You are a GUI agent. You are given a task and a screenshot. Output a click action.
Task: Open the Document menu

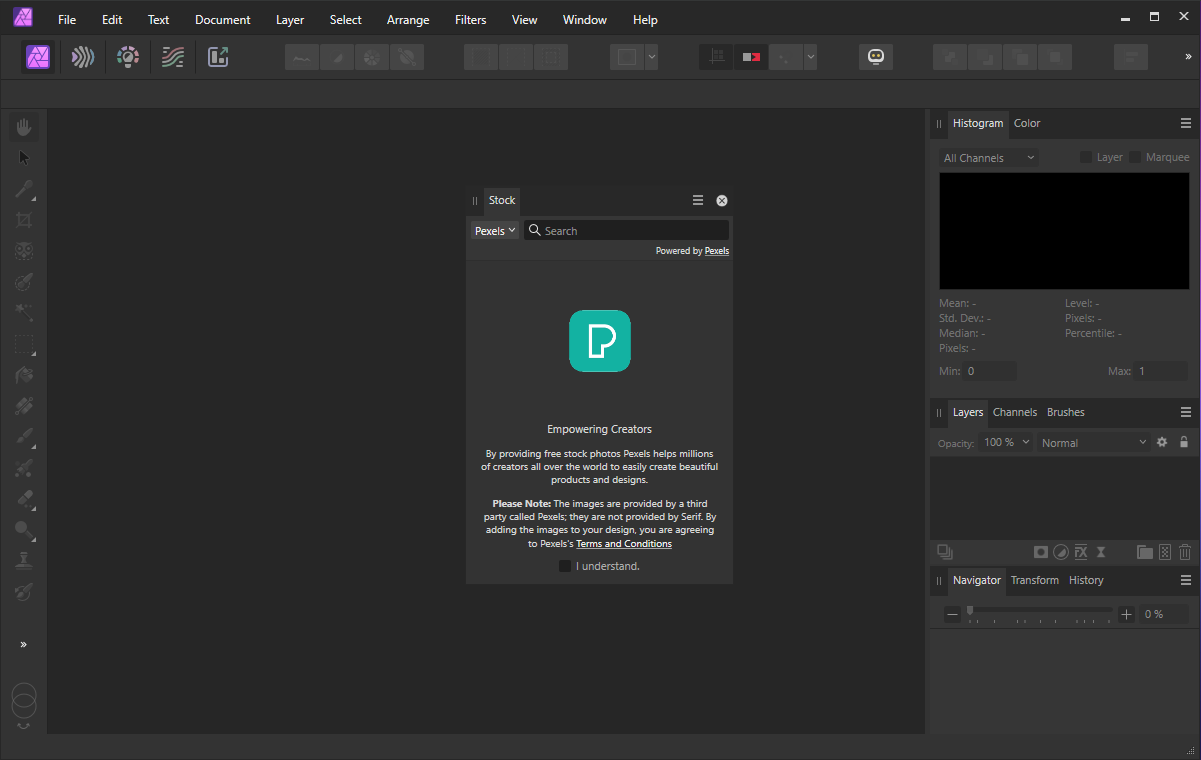[223, 20]
